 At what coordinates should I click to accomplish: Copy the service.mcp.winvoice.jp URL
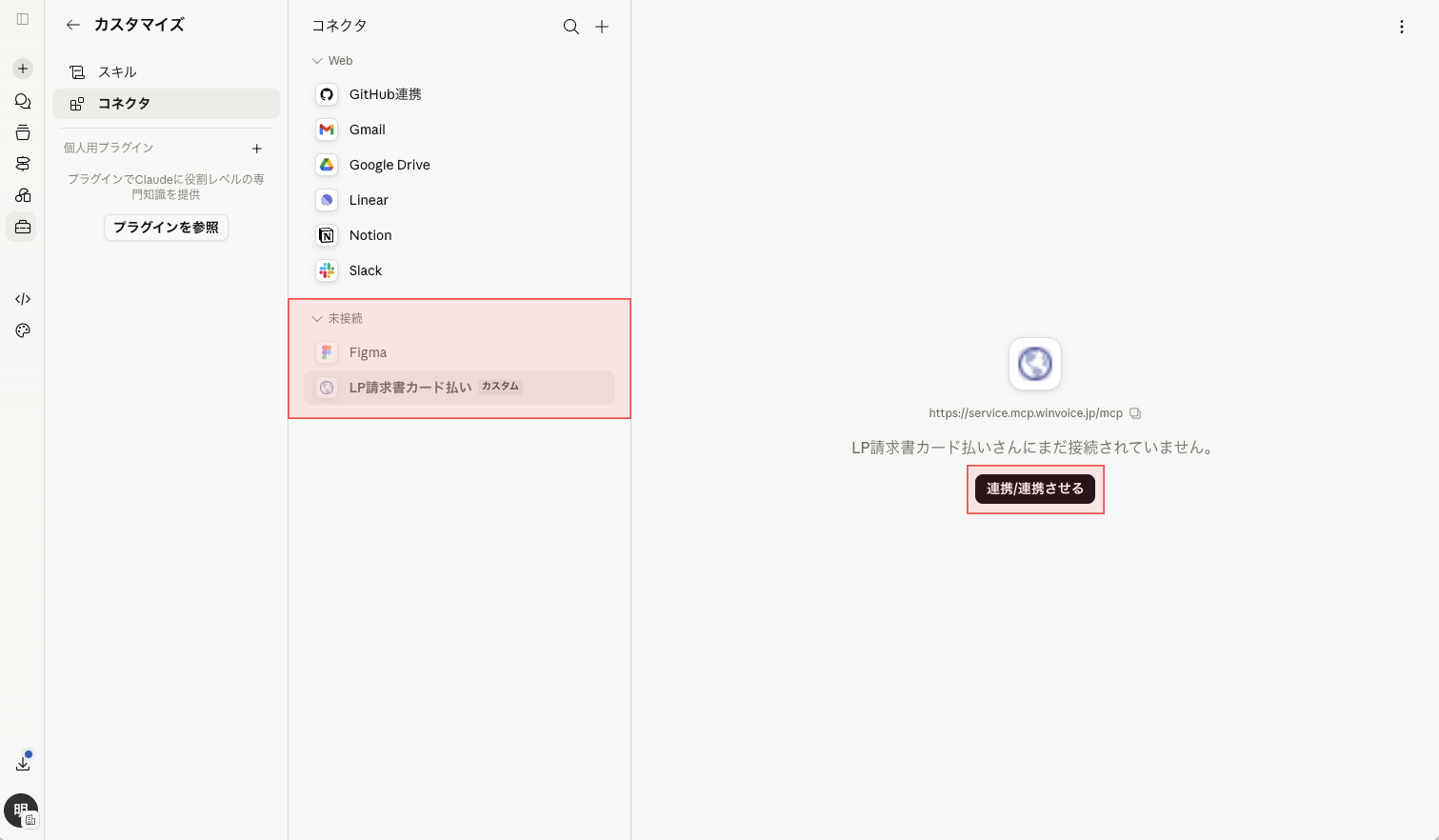coord(1135,413)
